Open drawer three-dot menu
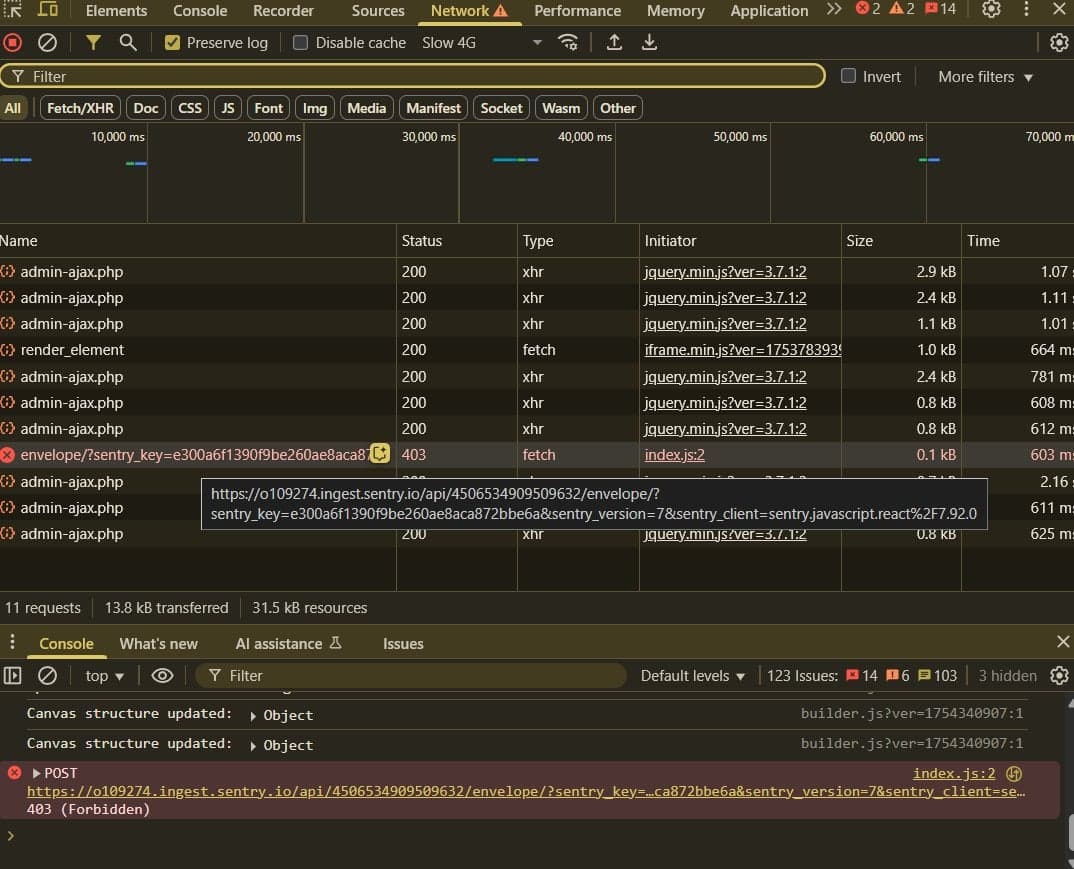This screenshot has height=869, width=1074. (12, 642)
